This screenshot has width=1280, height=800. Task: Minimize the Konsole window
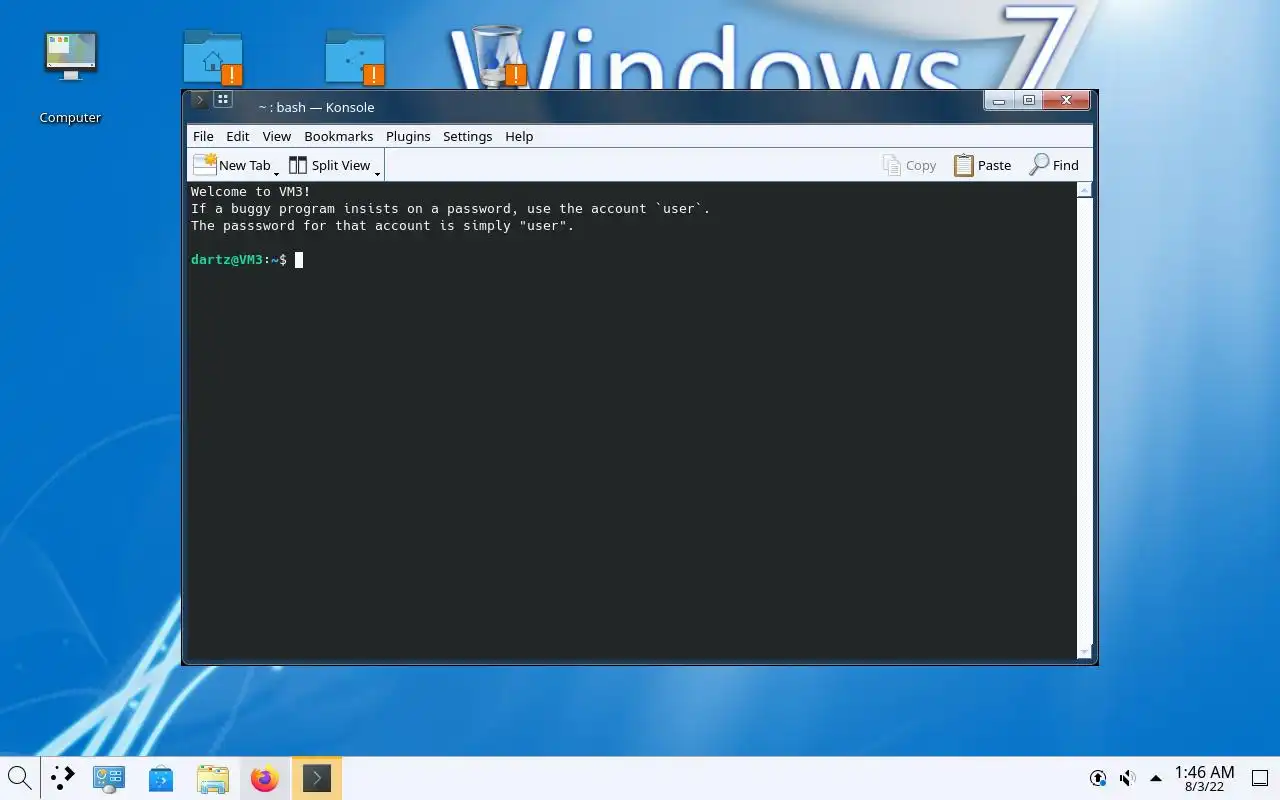coord(999,101)
